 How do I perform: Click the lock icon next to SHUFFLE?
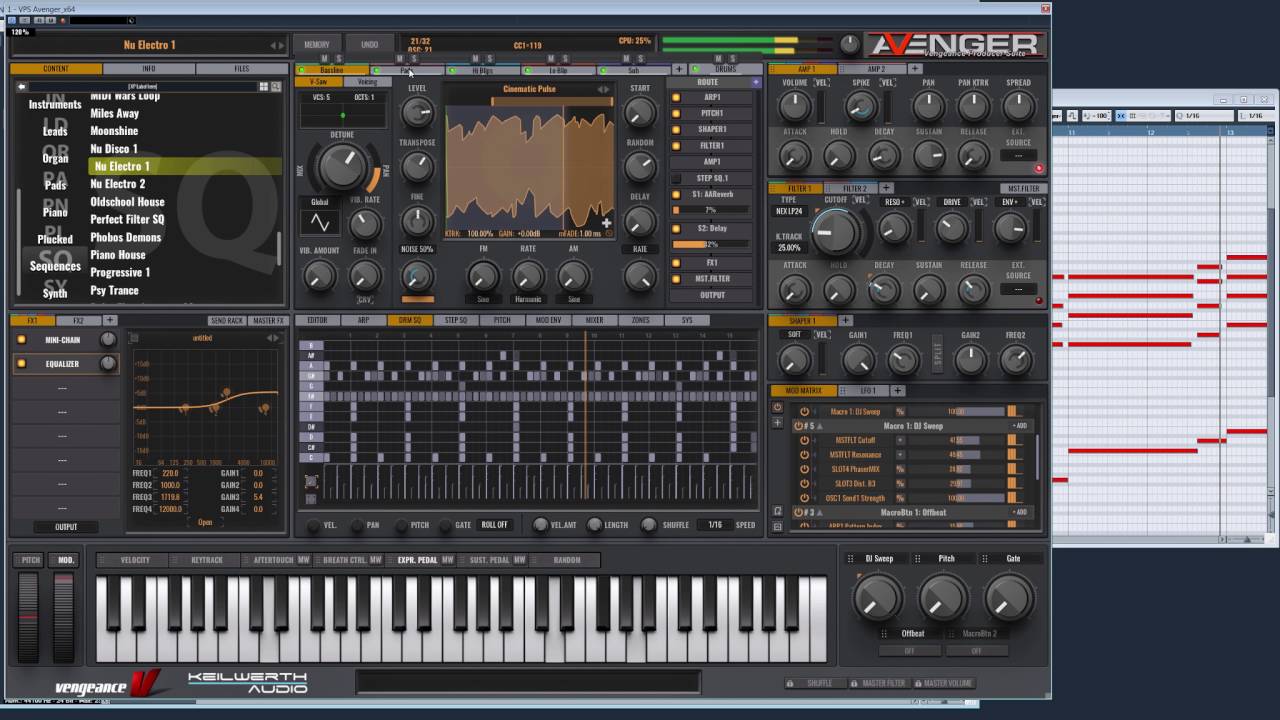pyautogui.click(x=790, y=683)
